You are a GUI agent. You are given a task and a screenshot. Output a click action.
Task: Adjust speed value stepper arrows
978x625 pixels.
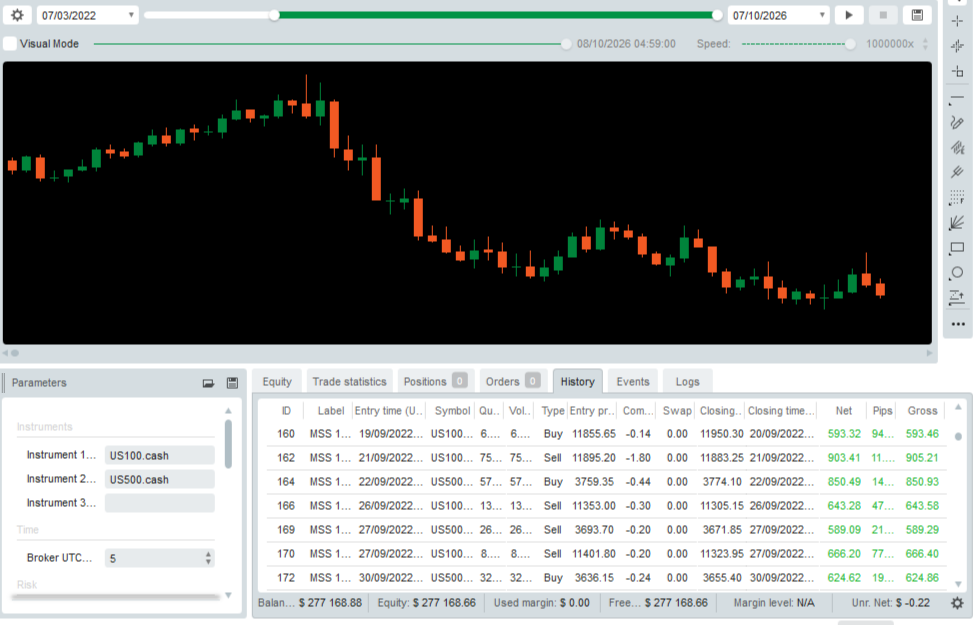coord(925,44)
